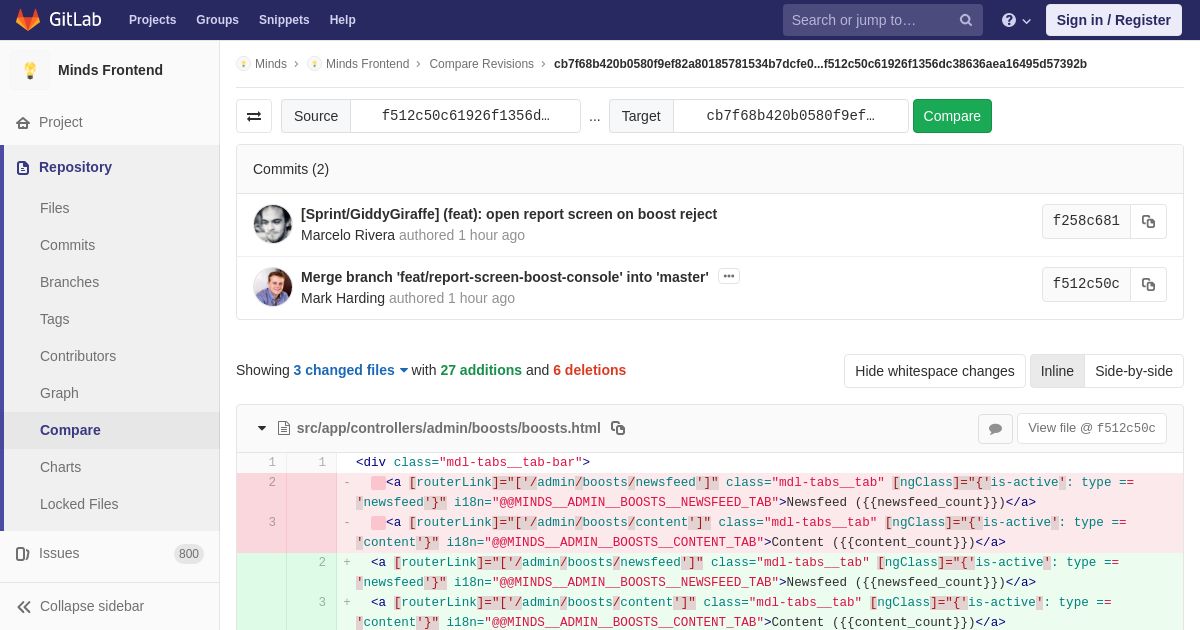Expand the 3 changed files dropdown
Screen dimensions: 1200x630
point(351,370)
